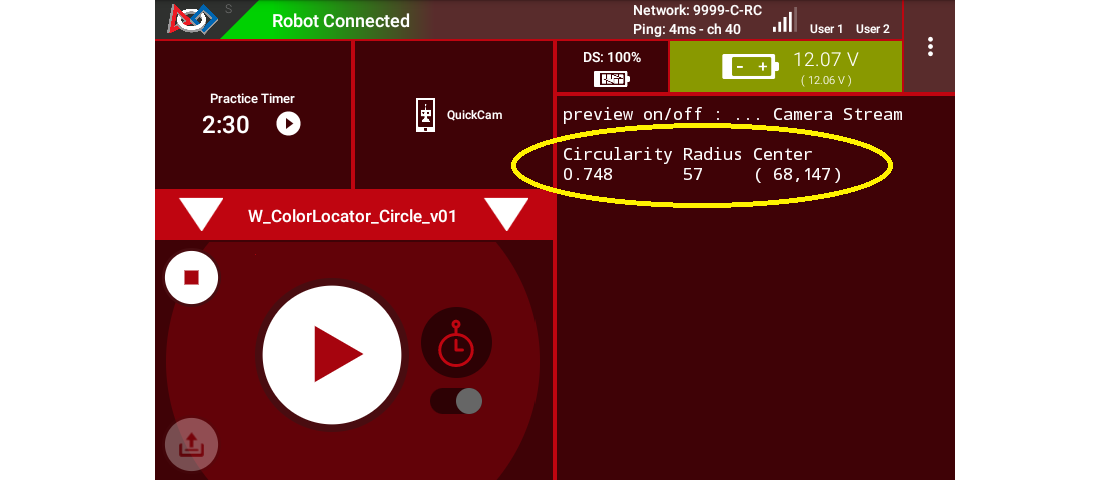
Task: Click the upload tray icon
Action: [x=191, y=446]
